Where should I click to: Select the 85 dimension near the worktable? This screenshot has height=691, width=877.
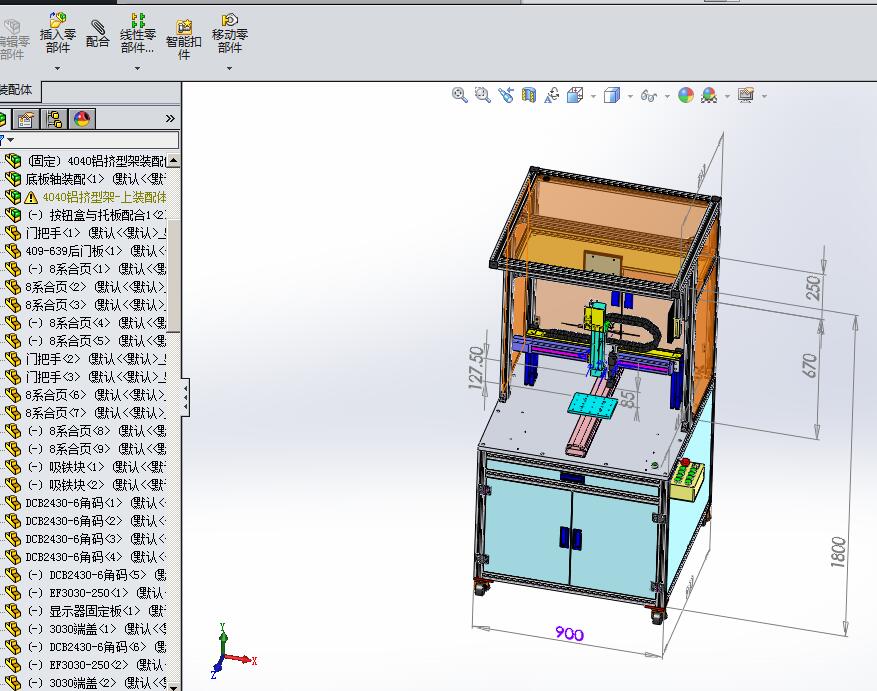pos(628,399)
